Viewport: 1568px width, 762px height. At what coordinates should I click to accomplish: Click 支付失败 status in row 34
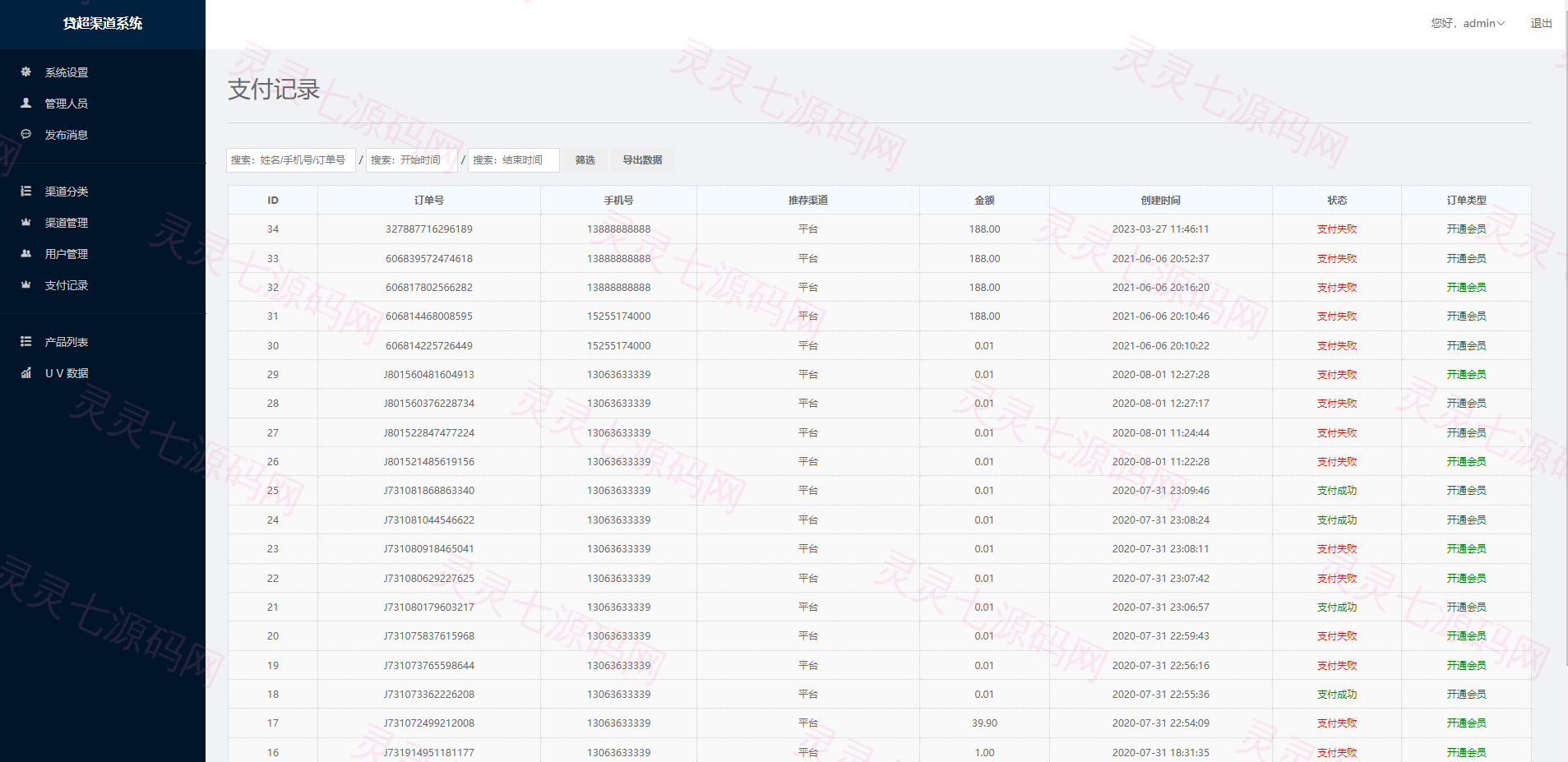click(1337, 229)
